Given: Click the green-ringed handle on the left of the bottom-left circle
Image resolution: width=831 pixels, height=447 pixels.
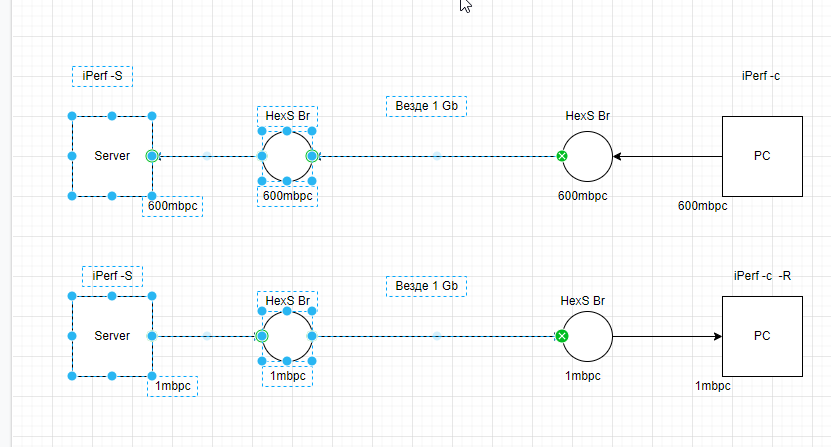Looking at the screenshot, I should (x=261, y=336).
